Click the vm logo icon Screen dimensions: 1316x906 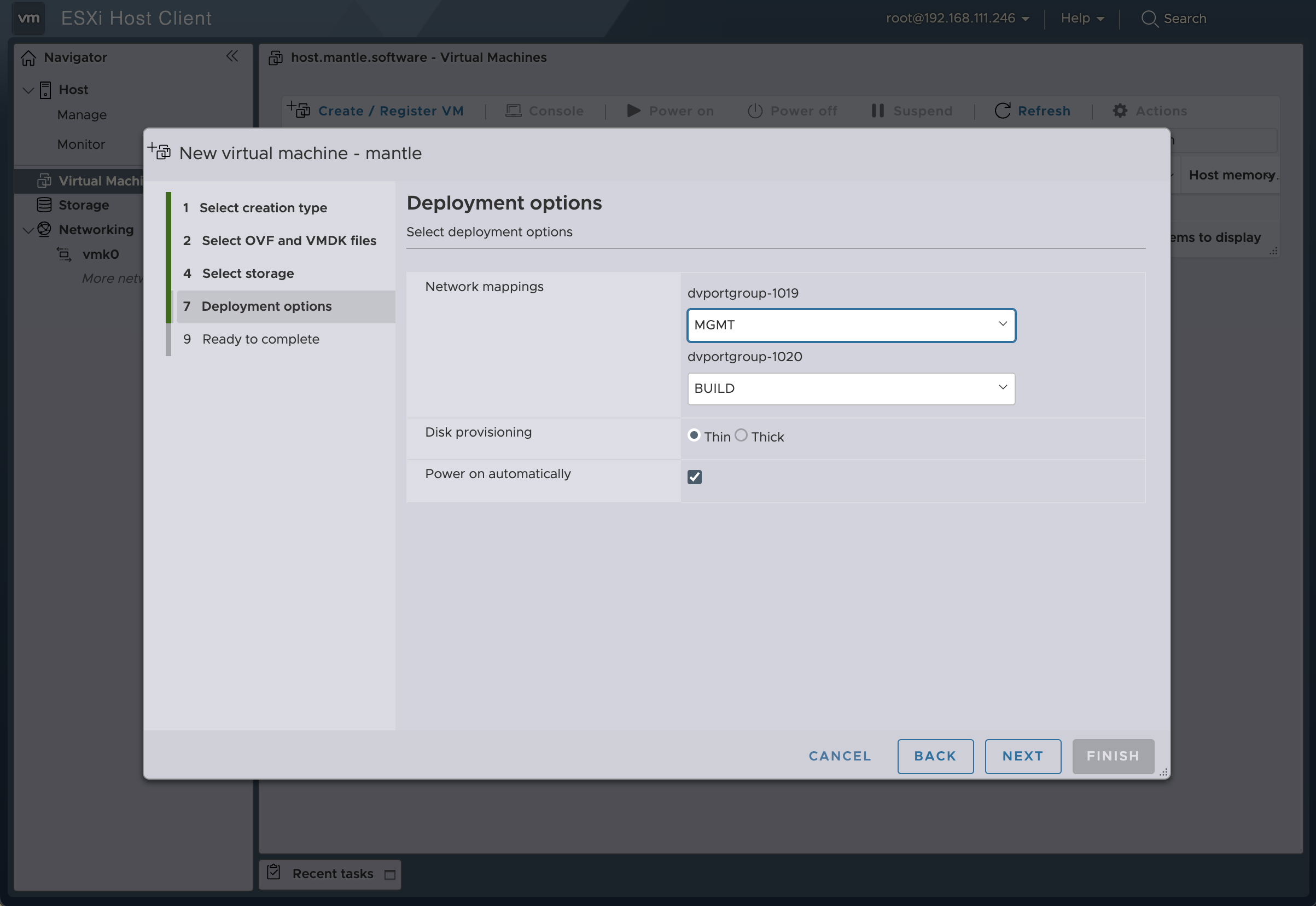(29, 18)
